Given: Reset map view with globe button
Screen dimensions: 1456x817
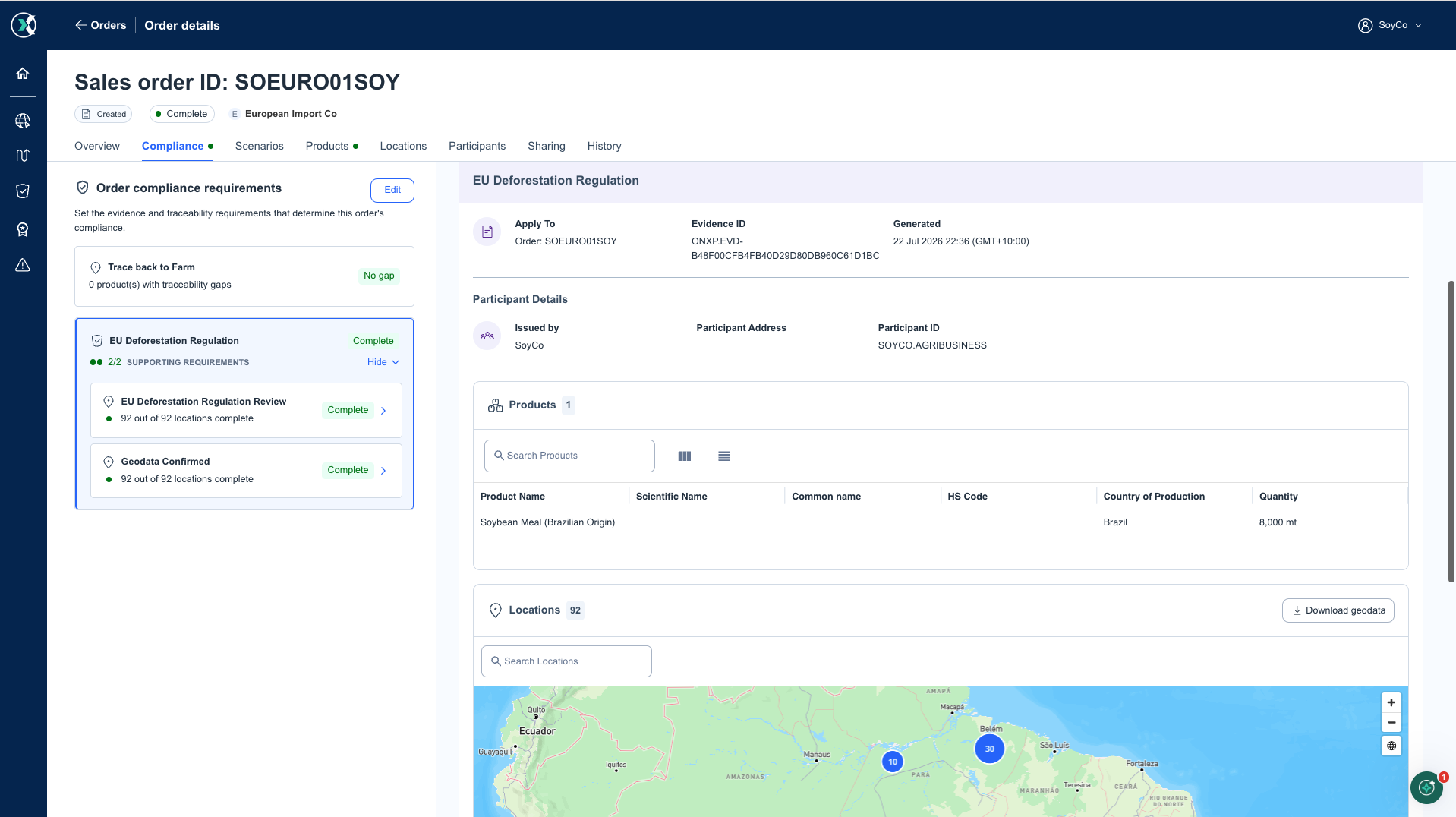Looking at the screenshot, I should pyautogui.click(x=1391, y=746).
